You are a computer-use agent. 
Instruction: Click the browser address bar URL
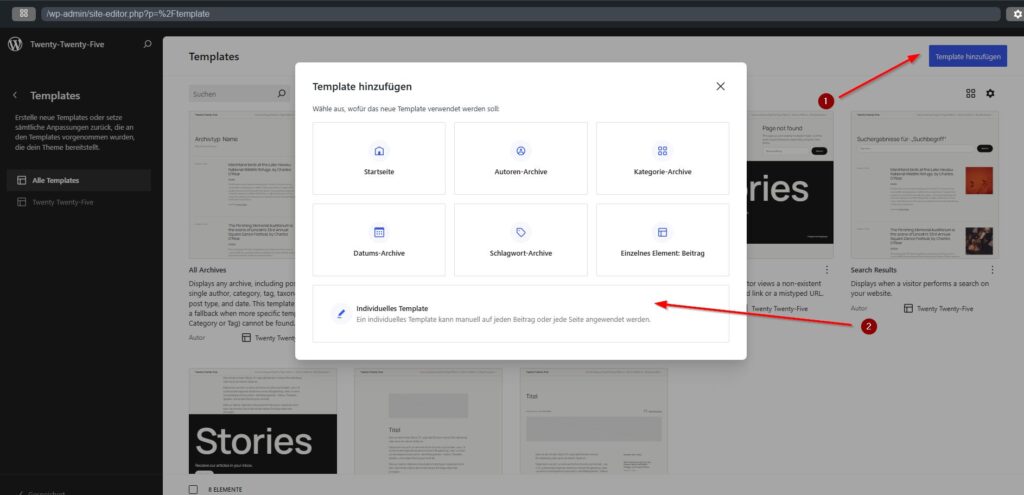520,14
